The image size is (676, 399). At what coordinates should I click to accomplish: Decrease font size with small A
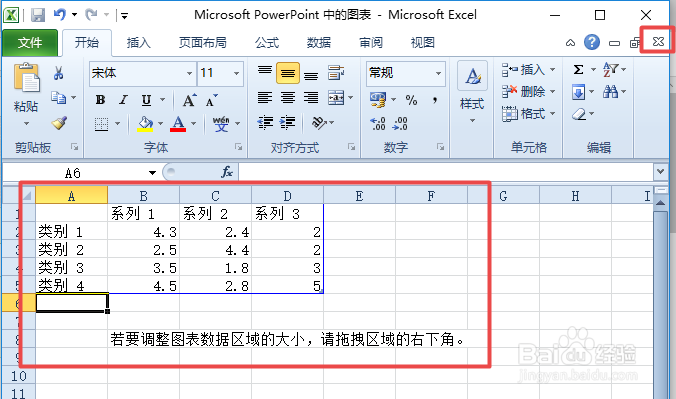point(211,100)
